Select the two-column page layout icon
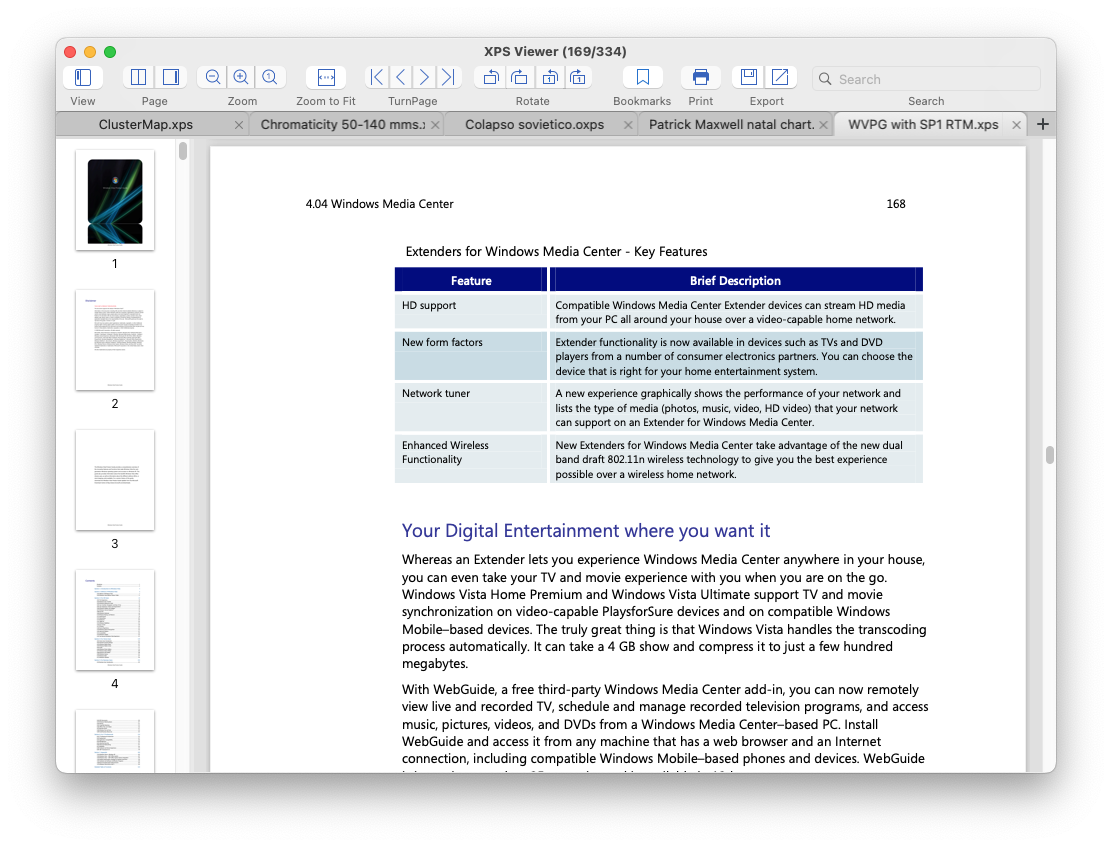Screen dimensions: 1112x847 (x=139, y=77)
